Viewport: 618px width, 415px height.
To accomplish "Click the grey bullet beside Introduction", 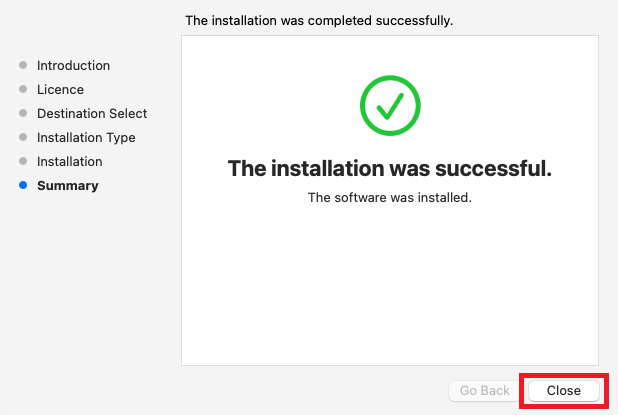I will point(23,66).
